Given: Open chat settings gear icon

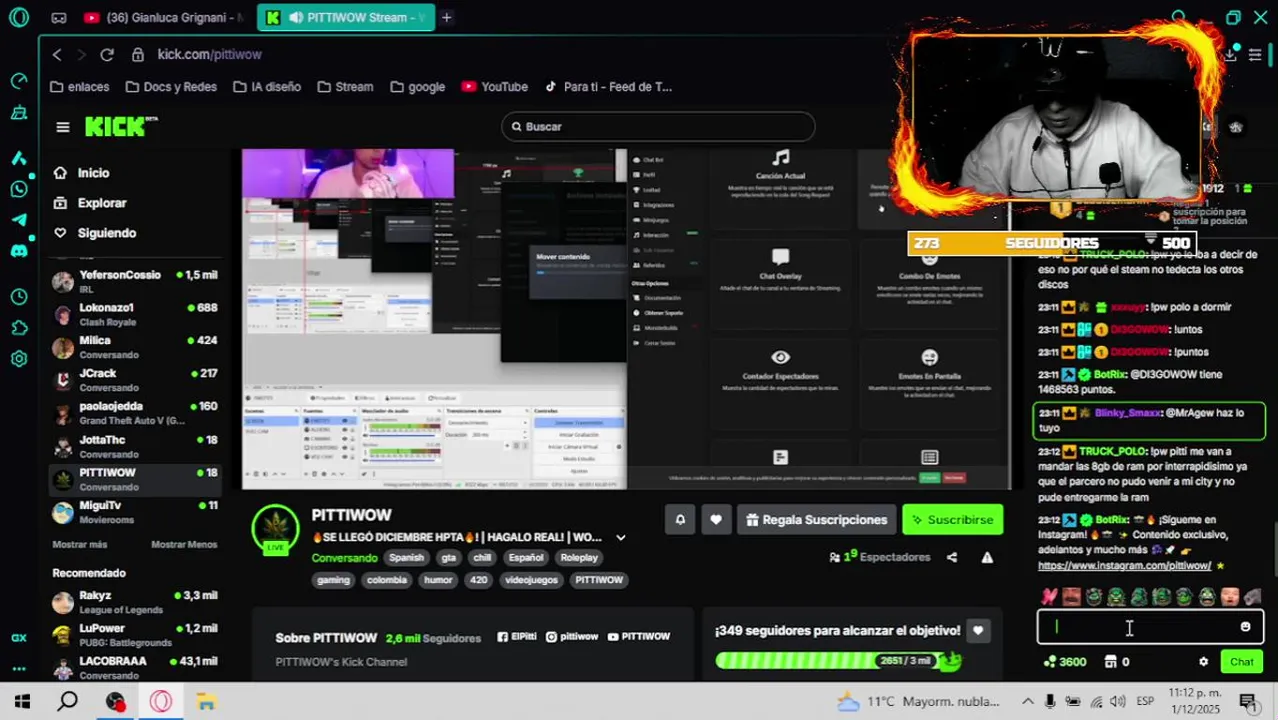Looking at the screenshot, I should 1203,662.
